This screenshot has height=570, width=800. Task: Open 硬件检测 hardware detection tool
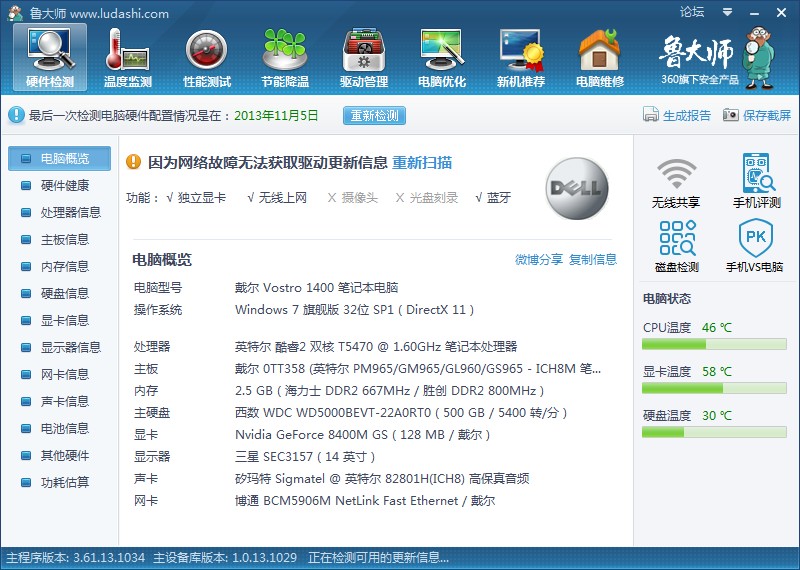[50, 57]
